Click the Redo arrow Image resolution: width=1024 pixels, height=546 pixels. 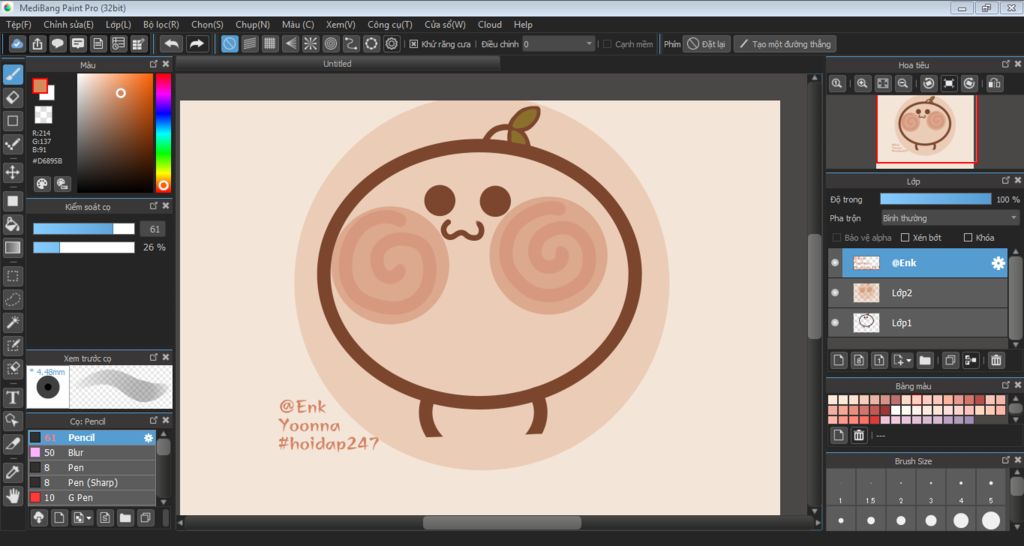pyautogui.click(x=195, y=44)
